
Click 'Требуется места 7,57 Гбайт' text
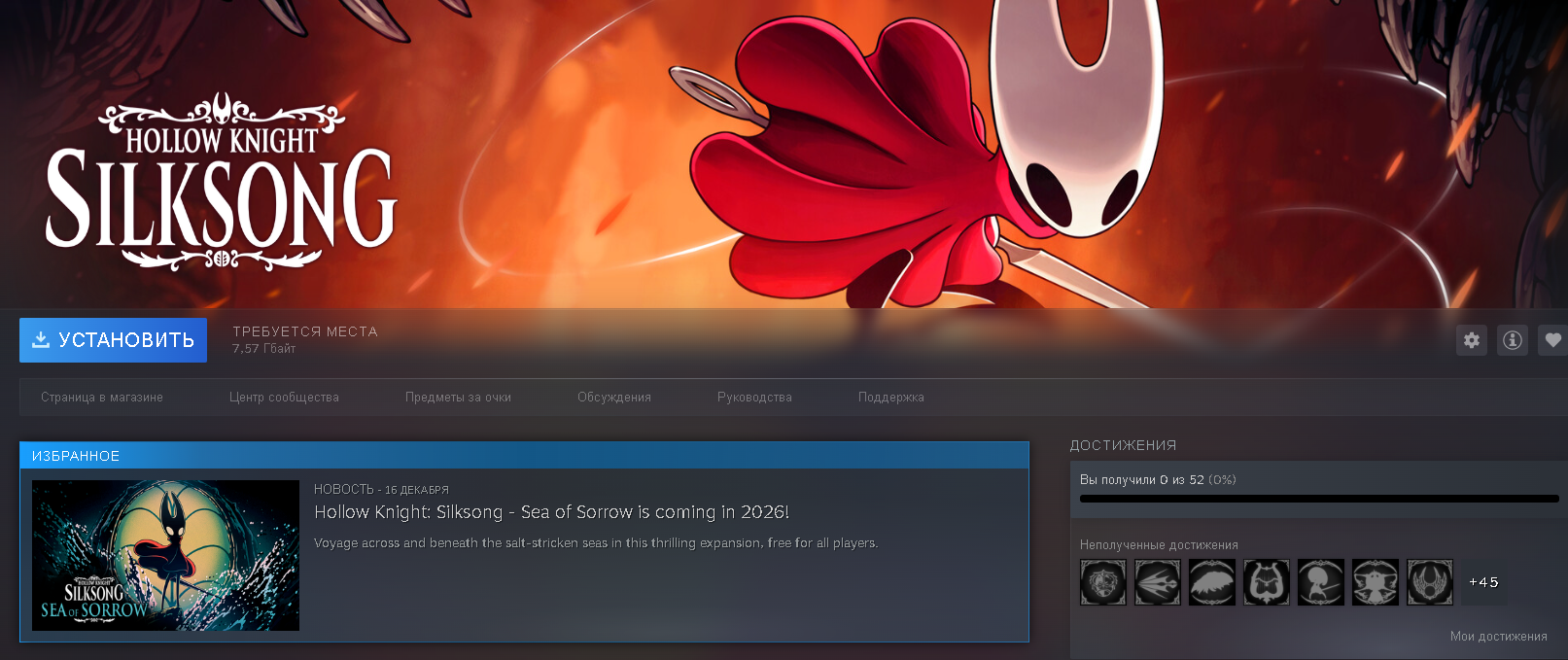coord(305,339)
